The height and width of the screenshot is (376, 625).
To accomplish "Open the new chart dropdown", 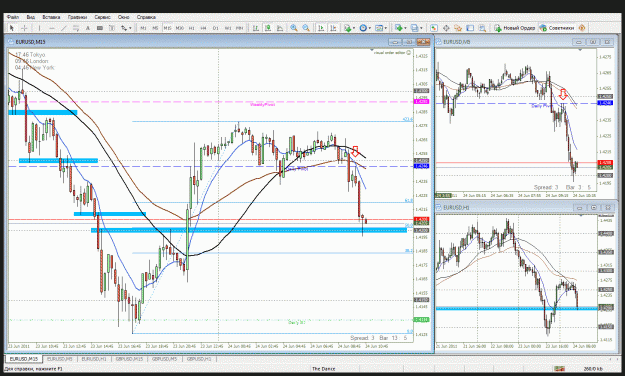I will tap(405, 28).
